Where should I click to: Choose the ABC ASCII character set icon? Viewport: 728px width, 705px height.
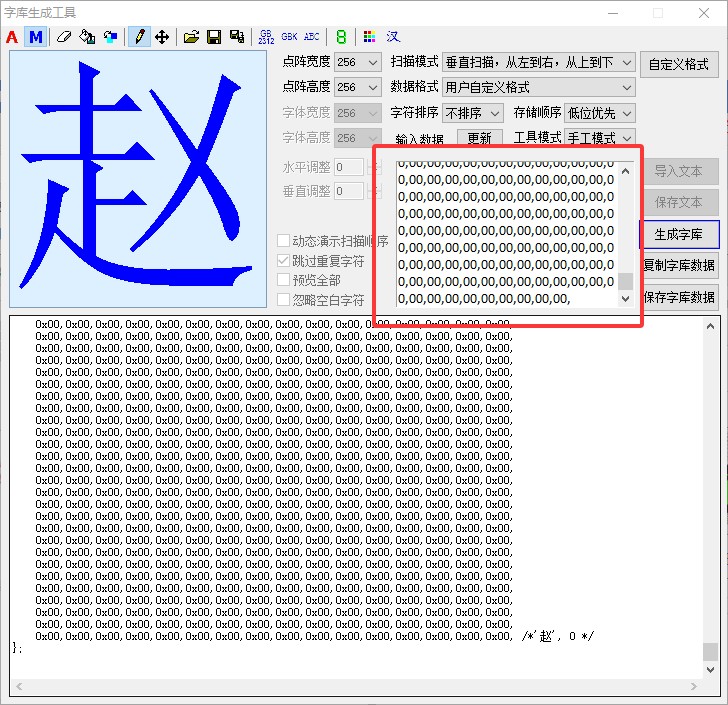[x=312, y=37]
